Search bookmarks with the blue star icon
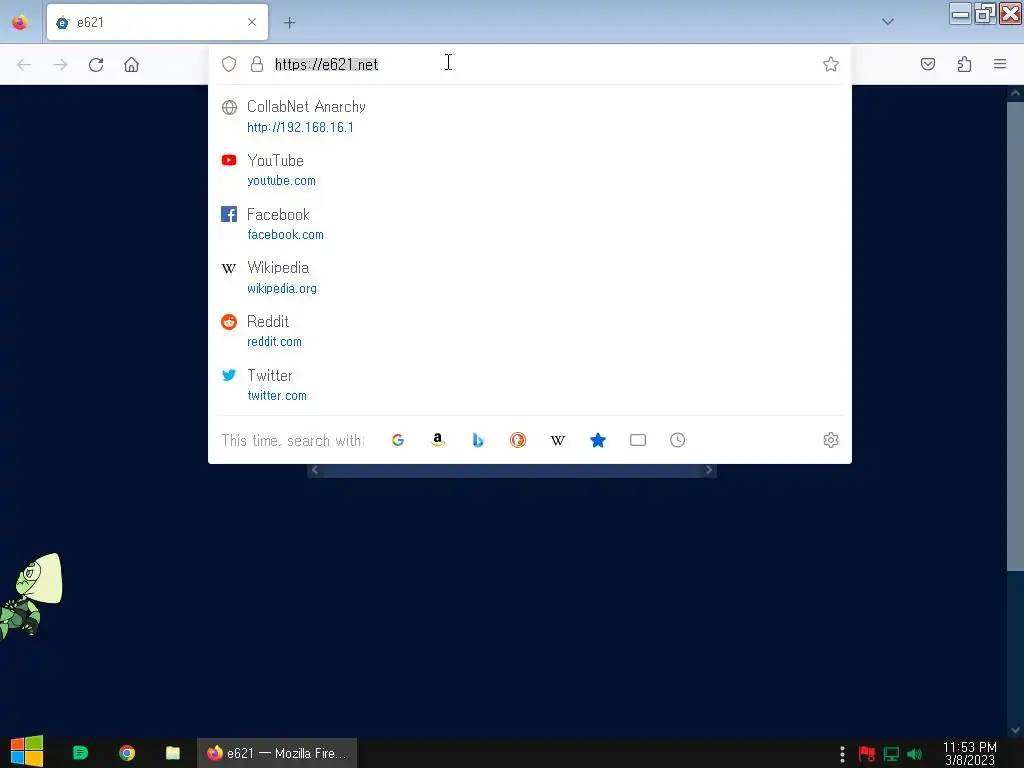Screen dimensions: 1024x768 [598, 440]
